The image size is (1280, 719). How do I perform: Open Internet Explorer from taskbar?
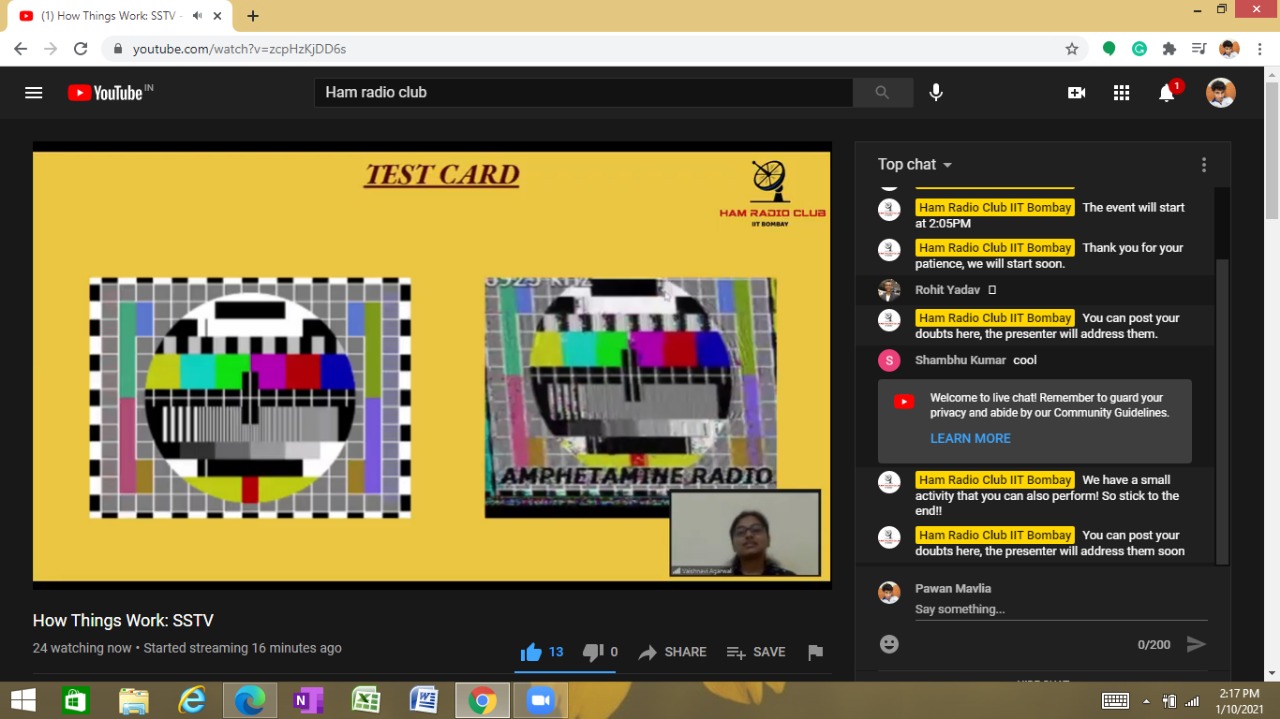point(191,700)
